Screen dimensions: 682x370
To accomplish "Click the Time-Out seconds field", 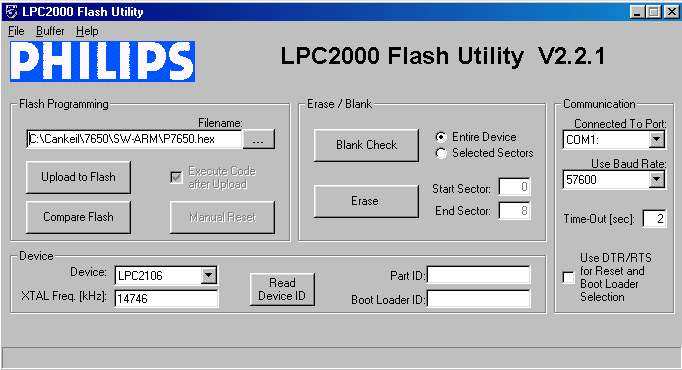I will pyautogui.click(x=654, y=218).
